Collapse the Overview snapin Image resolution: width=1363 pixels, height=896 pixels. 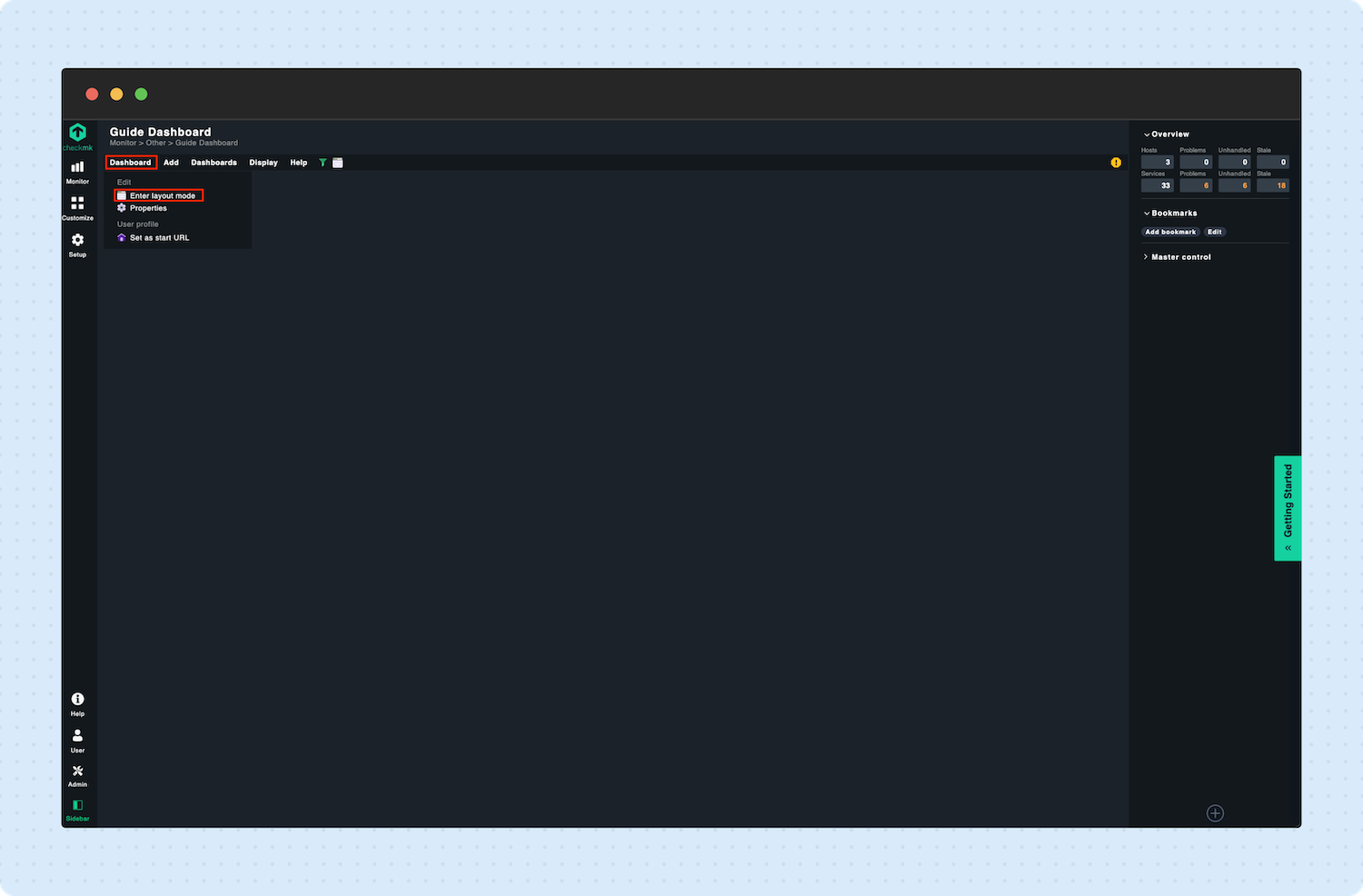[x=1167, y=134]
